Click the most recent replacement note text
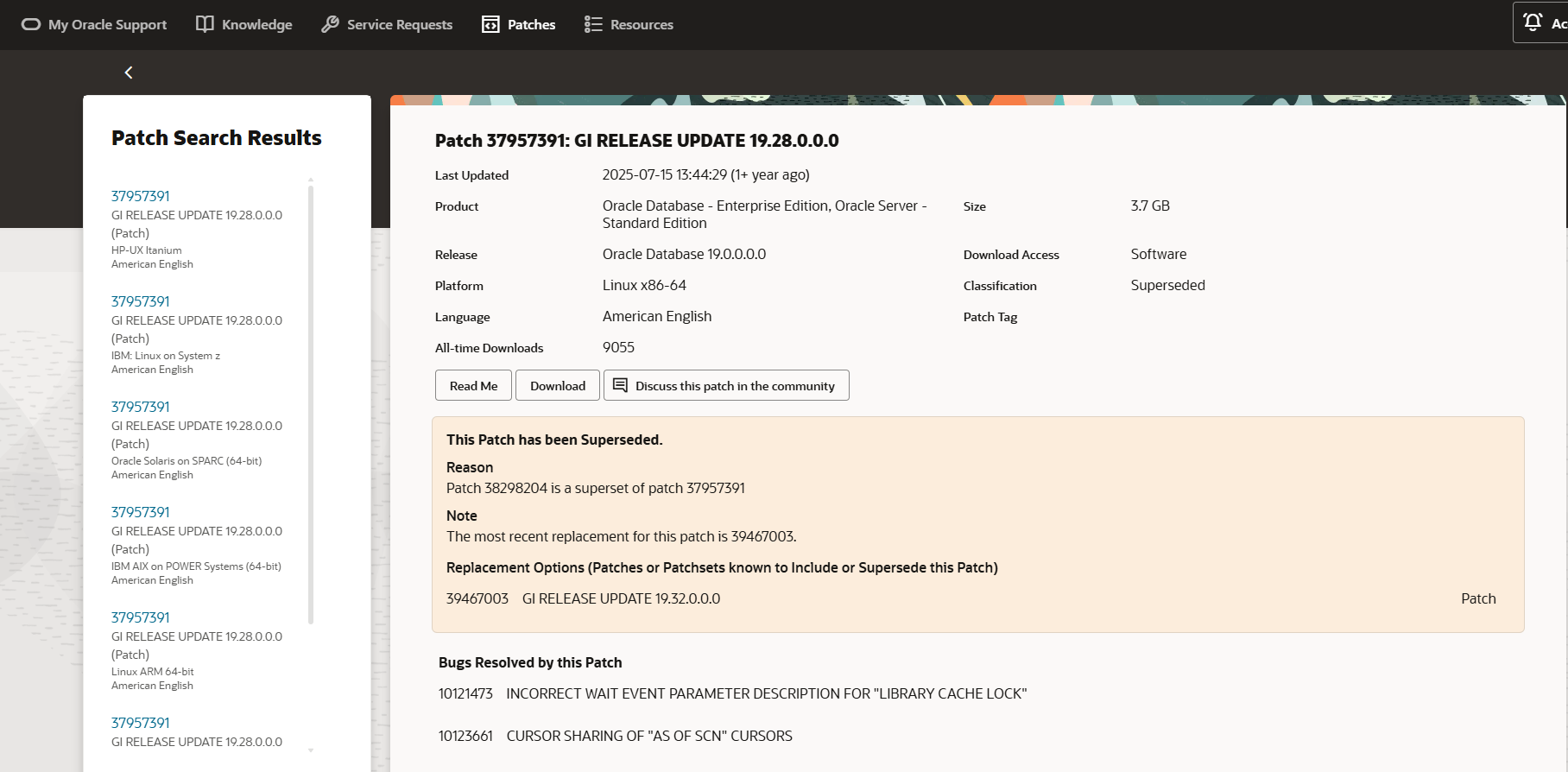Image resolution: width=1568 pixels, height=772 pixels. pos(622,536)
